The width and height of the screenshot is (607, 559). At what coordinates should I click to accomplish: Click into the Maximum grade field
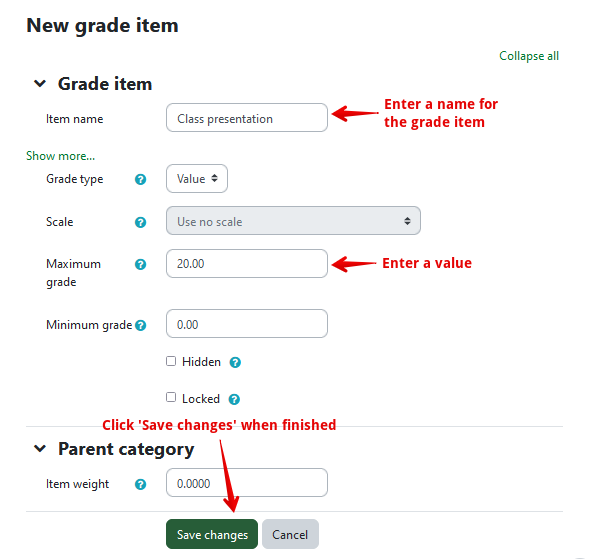coord(246,264)
